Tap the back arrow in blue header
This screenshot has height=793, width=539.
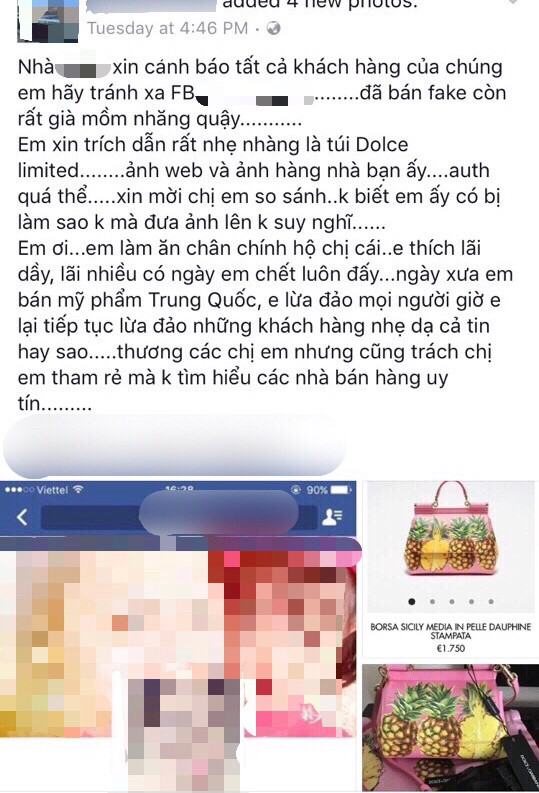point(22,517)
